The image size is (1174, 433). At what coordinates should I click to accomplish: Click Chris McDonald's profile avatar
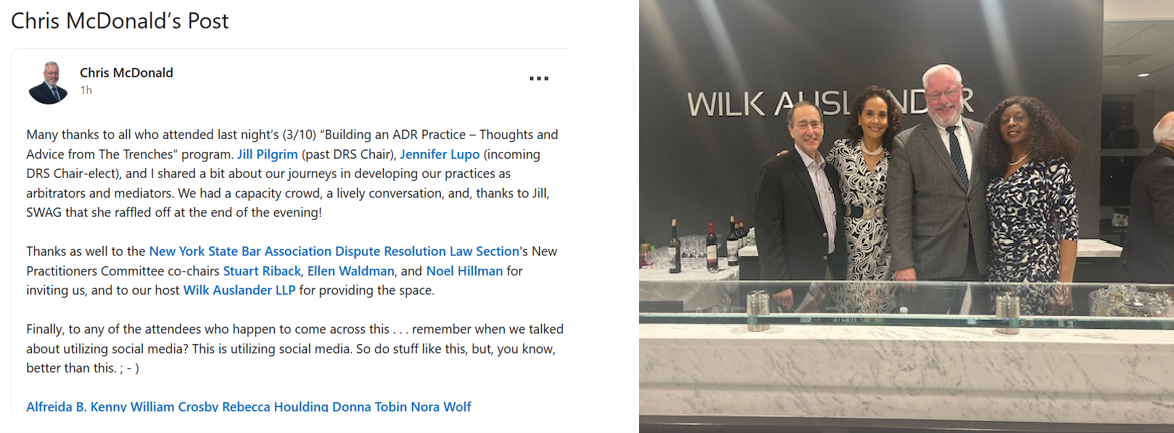[x=48, y=82]
